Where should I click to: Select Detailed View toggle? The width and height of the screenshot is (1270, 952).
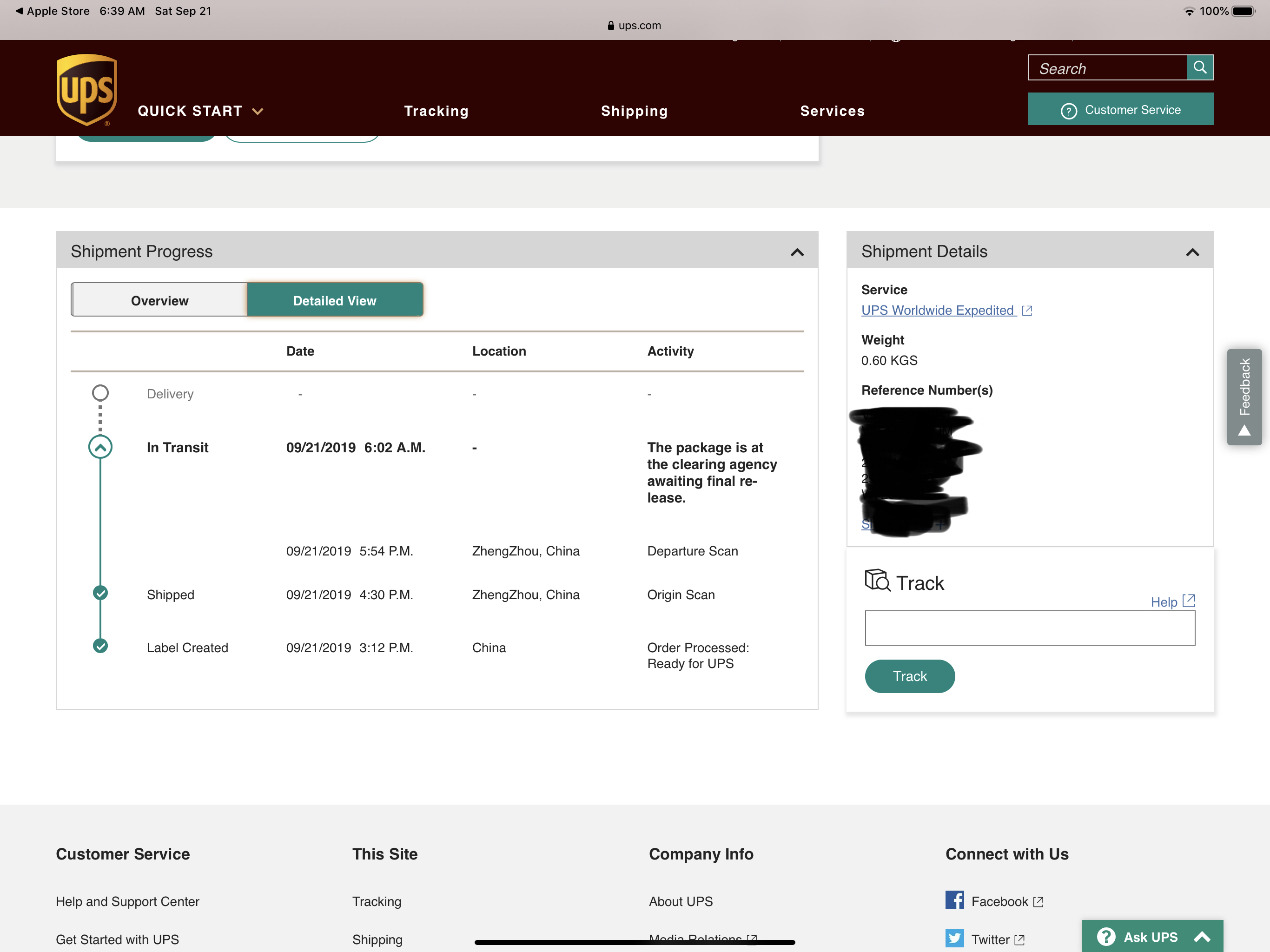pos(335,300)
